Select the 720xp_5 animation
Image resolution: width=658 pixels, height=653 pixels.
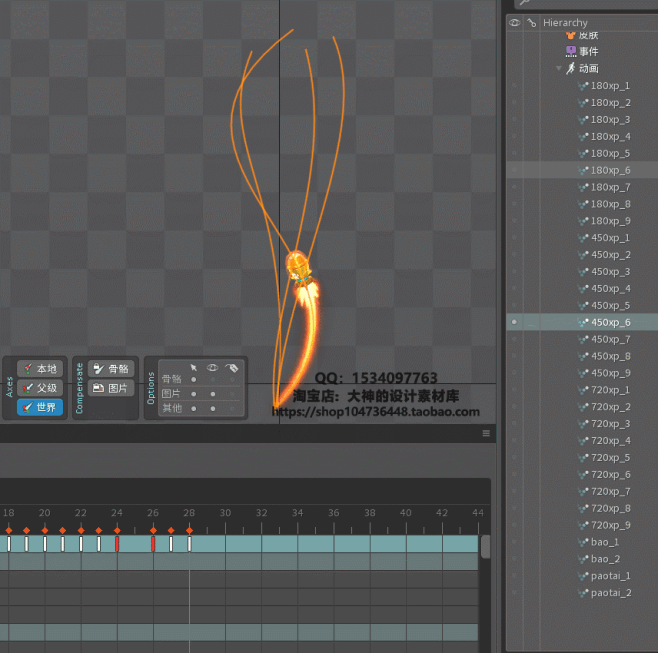[x=611, y=458]
